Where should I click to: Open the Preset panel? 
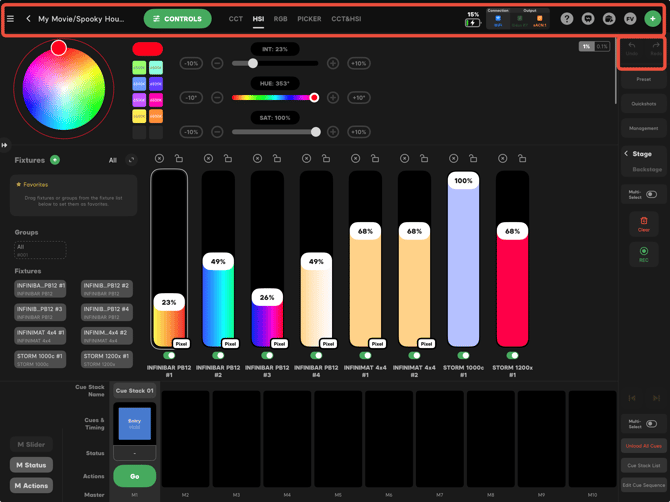[644, 79]
